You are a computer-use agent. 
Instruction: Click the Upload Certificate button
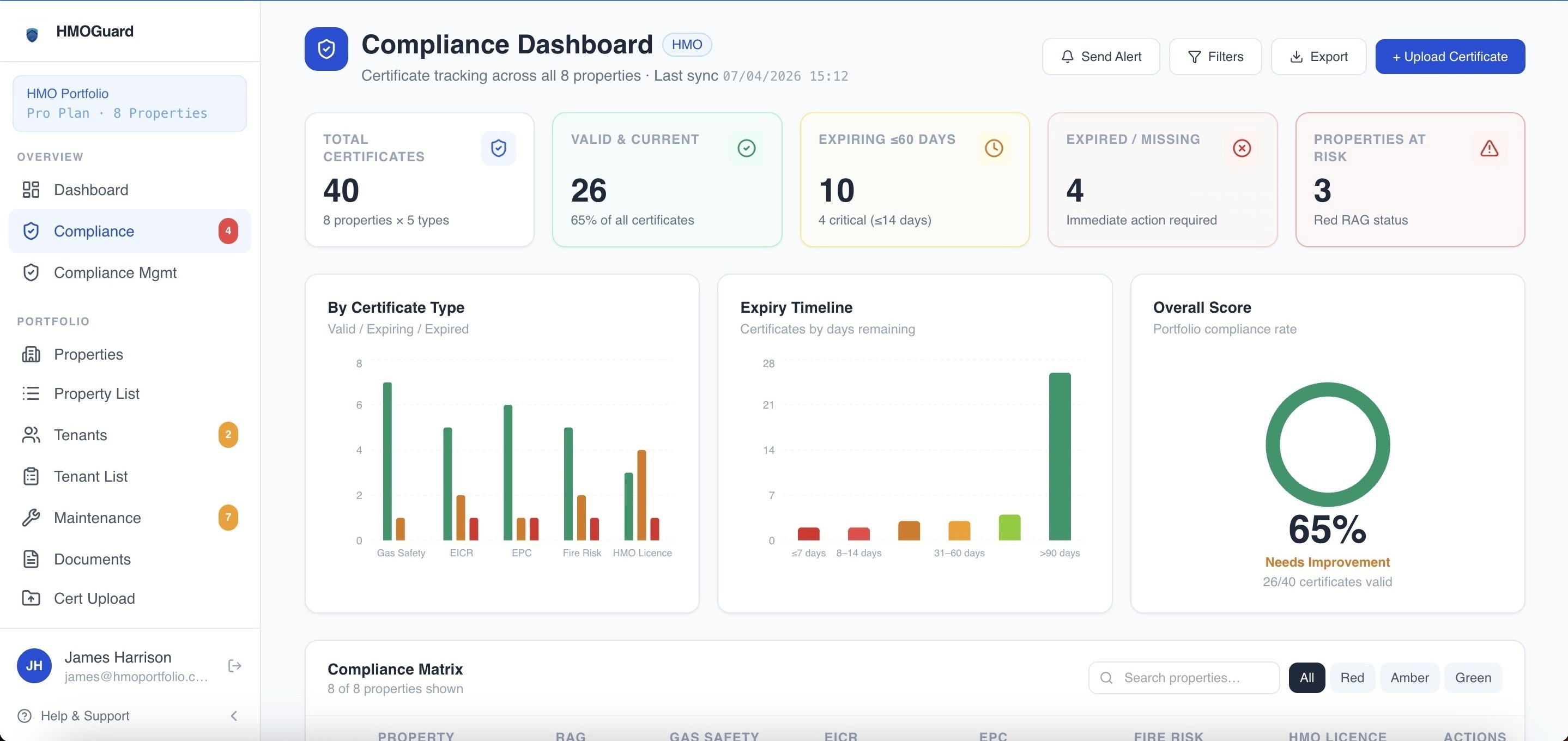pos(1450,57)
